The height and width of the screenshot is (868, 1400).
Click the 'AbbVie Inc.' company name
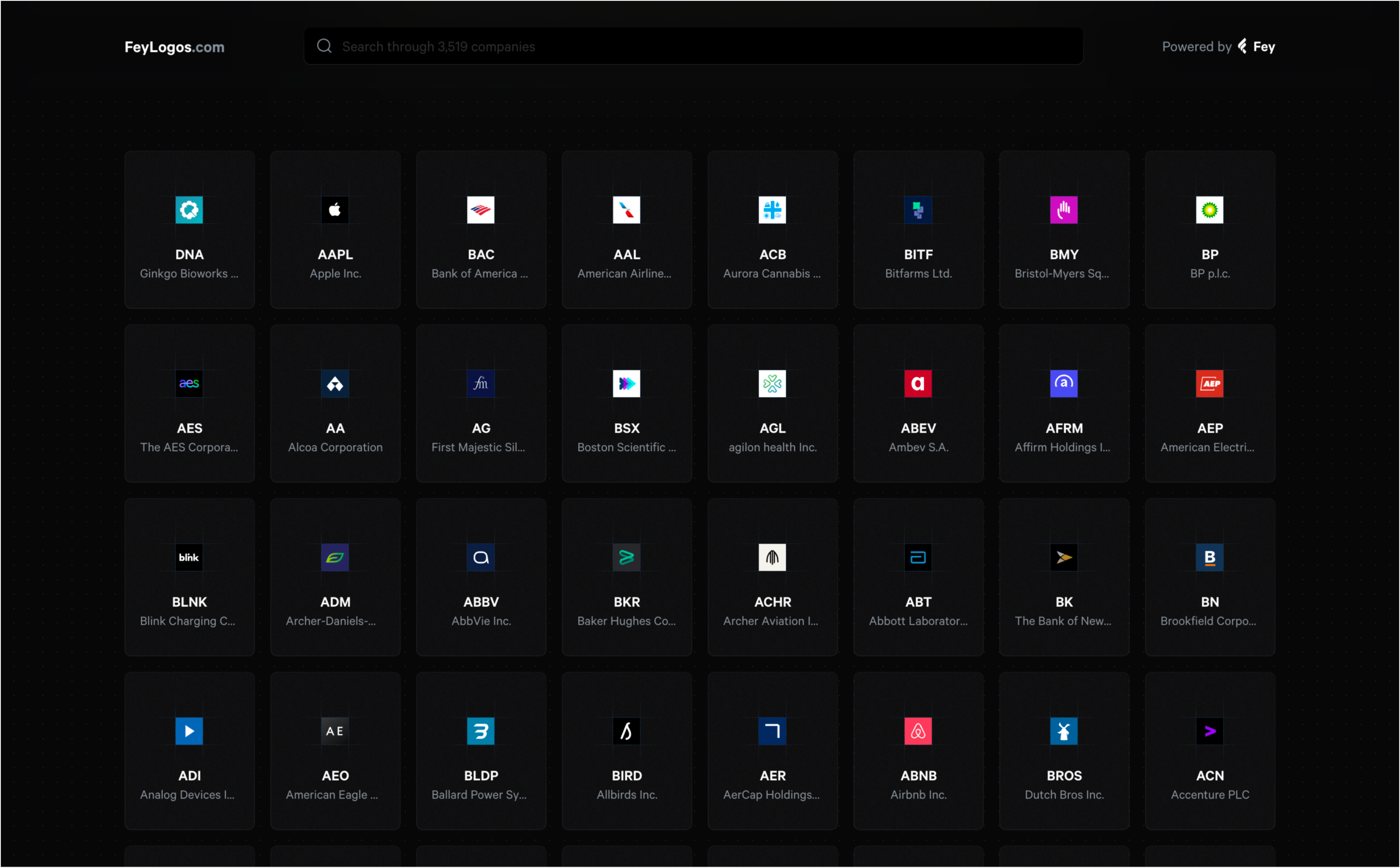pyautogui.click(x=481, y=621)
